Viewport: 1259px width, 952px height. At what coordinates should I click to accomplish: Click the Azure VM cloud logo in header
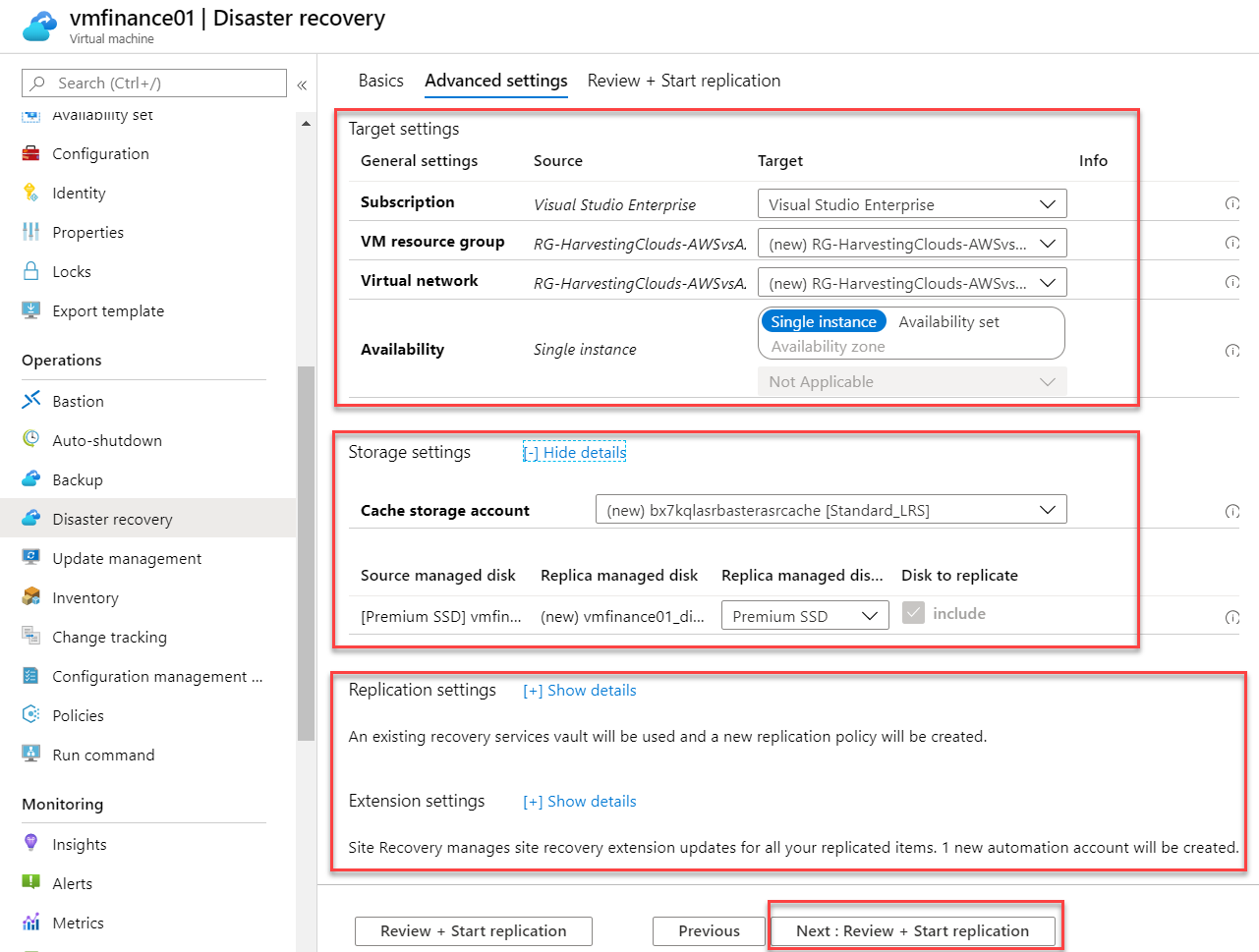coord(40,27)
